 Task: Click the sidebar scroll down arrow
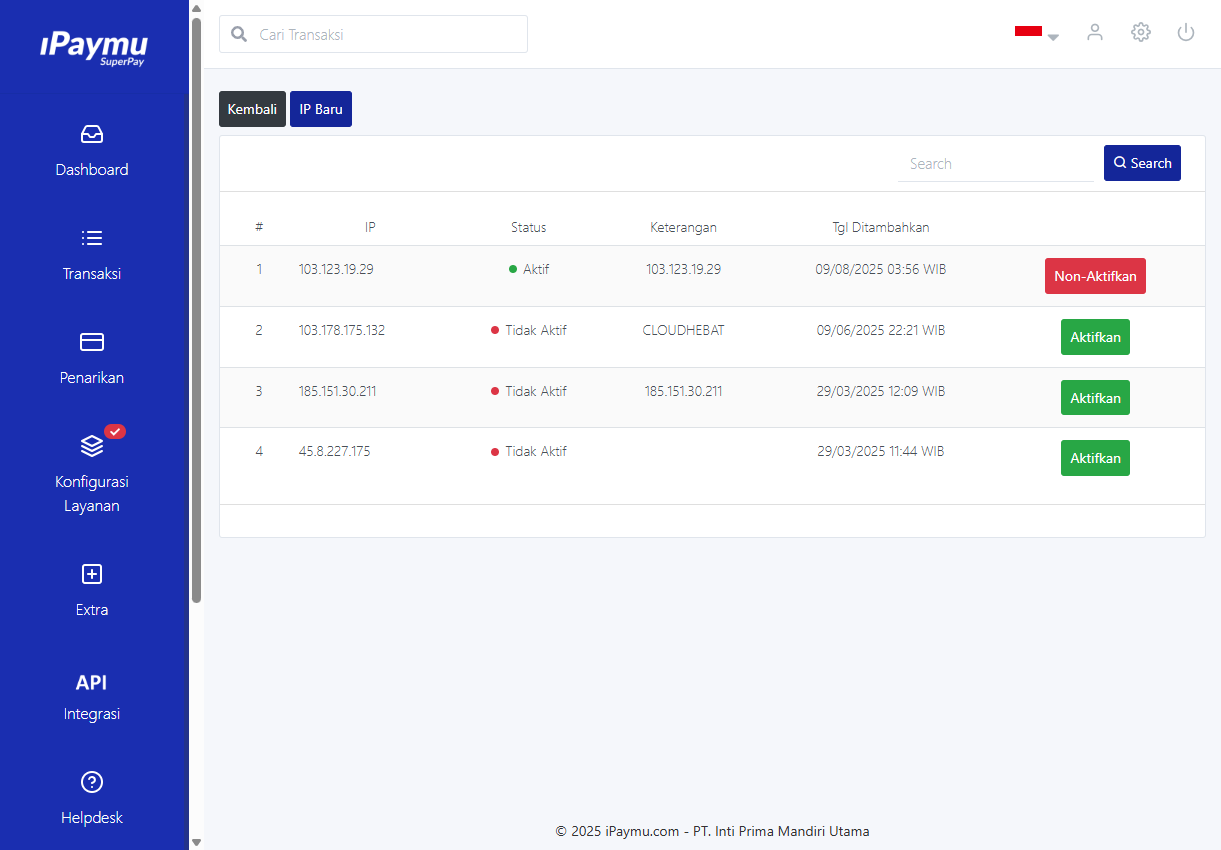click(196, 842)
